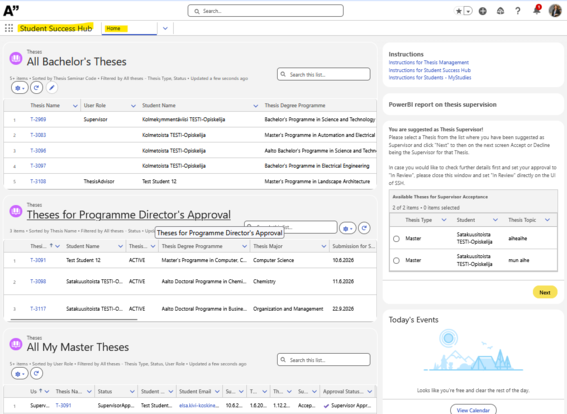Open Approval Status column dropdown in Master Theses
The image size is (567, 414).
pyautogui.click(x=370, y=392)
